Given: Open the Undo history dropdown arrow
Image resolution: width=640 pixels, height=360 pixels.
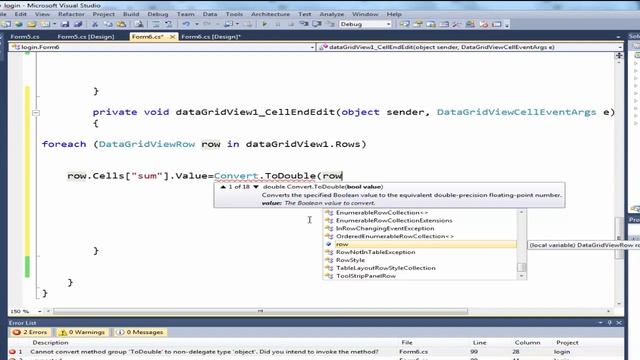Looking at the screenshot, I should 196,24.
